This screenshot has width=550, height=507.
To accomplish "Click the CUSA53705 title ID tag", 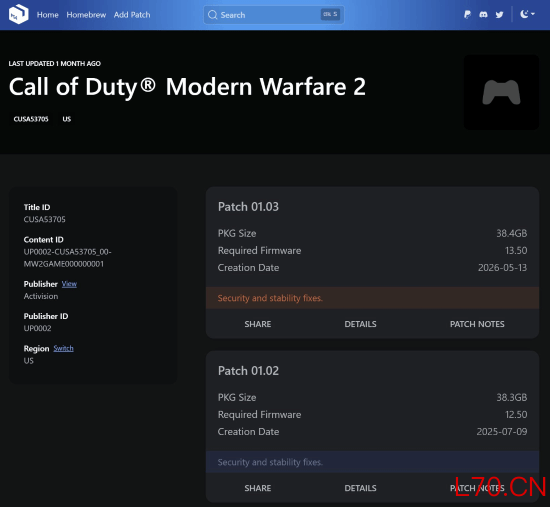I will tap(31, 119).
